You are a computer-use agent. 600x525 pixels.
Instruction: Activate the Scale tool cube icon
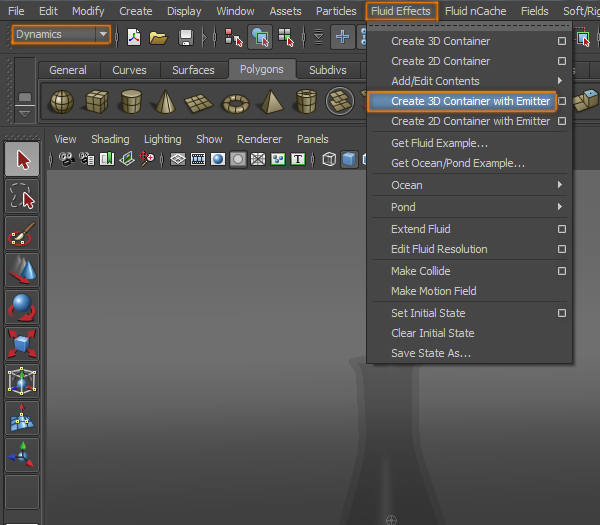[x=23, y=344]
